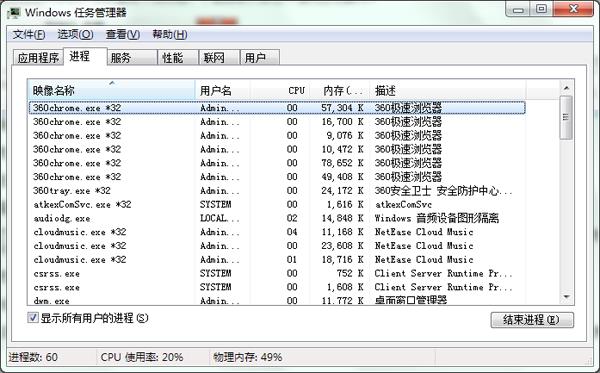
Task: Select the atkexComSvc.exe process row
Action: [x=277, y=204]
